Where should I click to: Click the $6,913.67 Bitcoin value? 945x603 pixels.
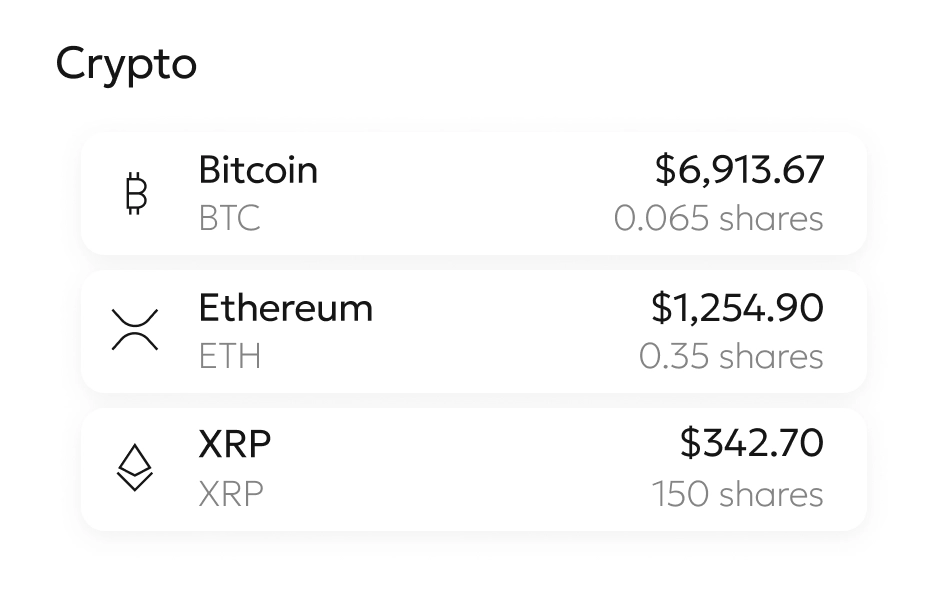coord(739,170)
